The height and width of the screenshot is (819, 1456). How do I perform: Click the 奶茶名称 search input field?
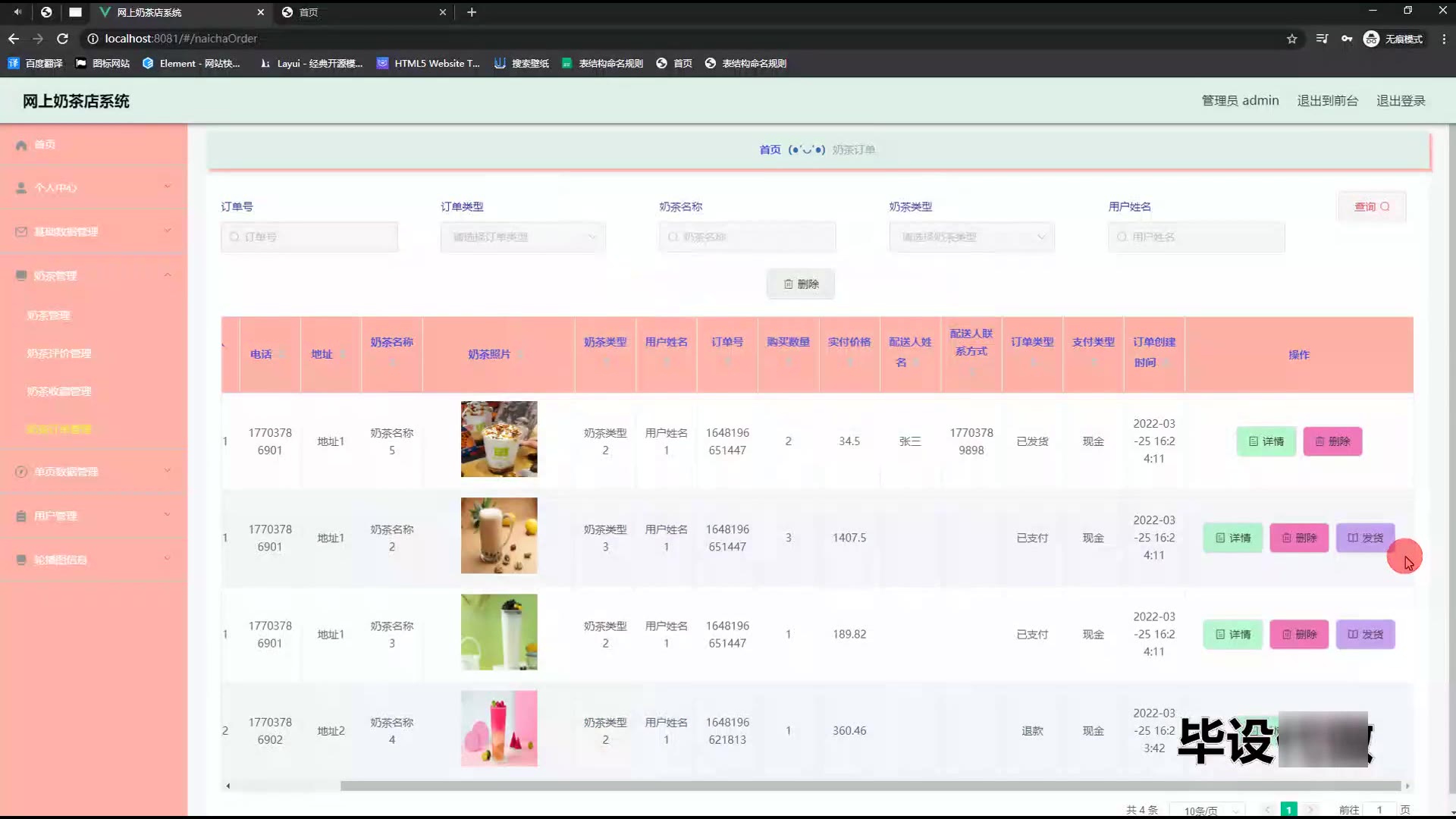pos(748,237)
